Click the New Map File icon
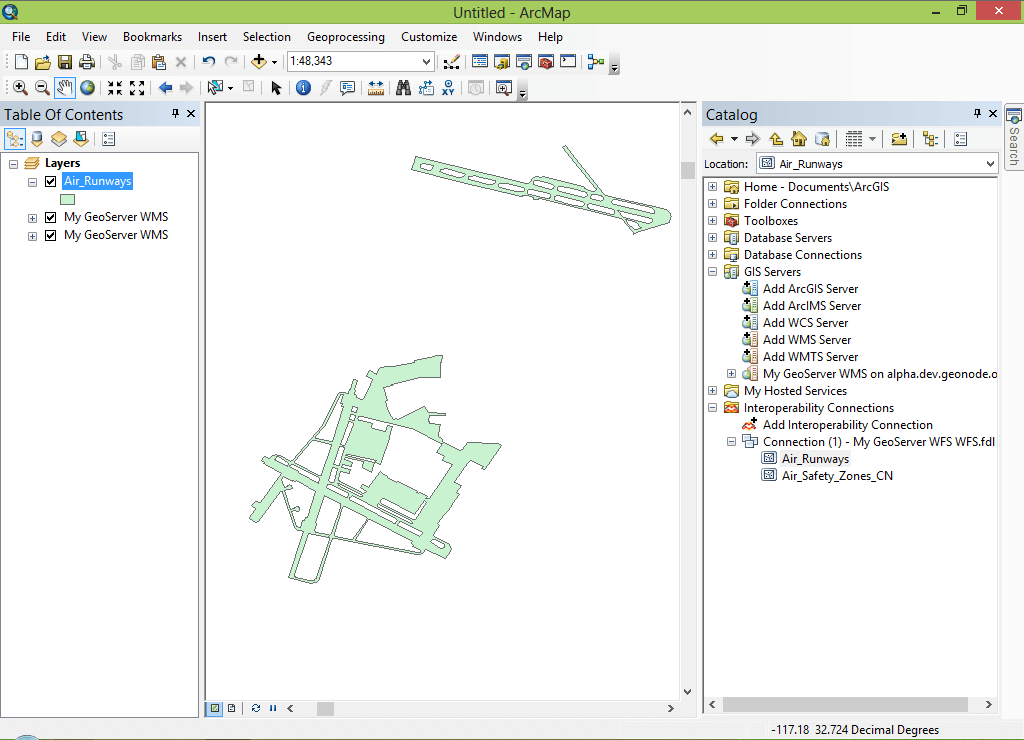1024x740 pixels. coord(21,61)
